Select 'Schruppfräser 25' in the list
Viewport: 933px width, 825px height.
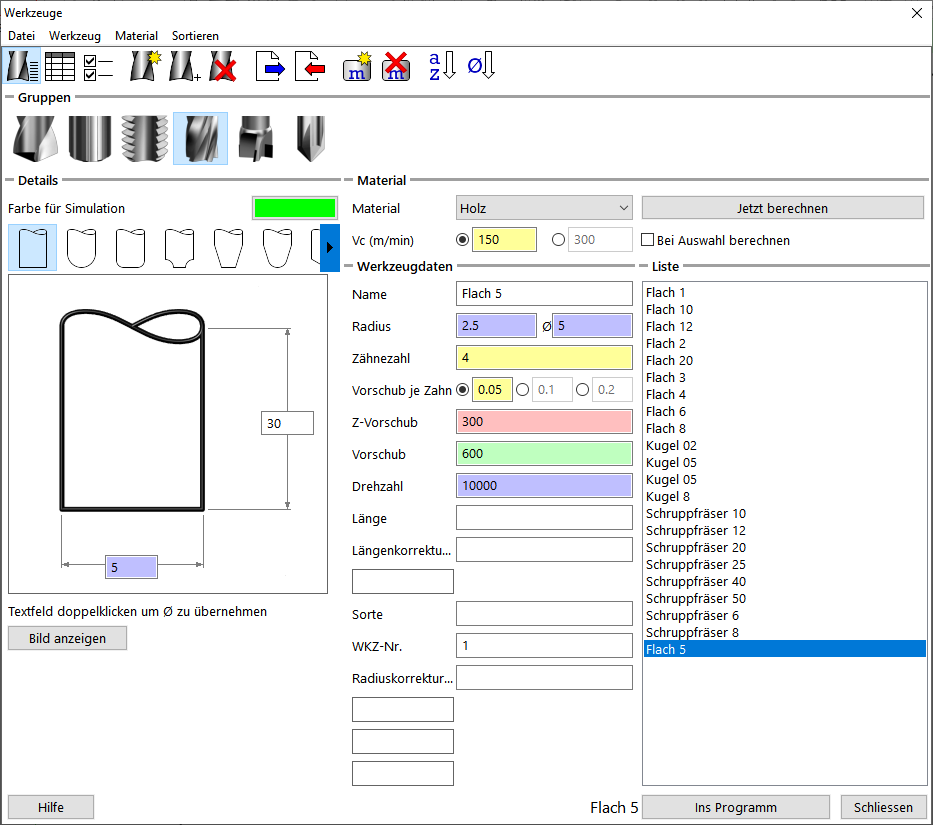(695, 565)
